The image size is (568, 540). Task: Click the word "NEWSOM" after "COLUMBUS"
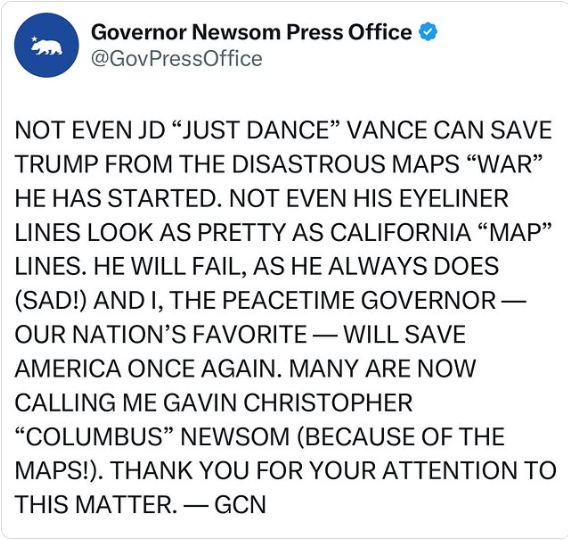(235, 436)
